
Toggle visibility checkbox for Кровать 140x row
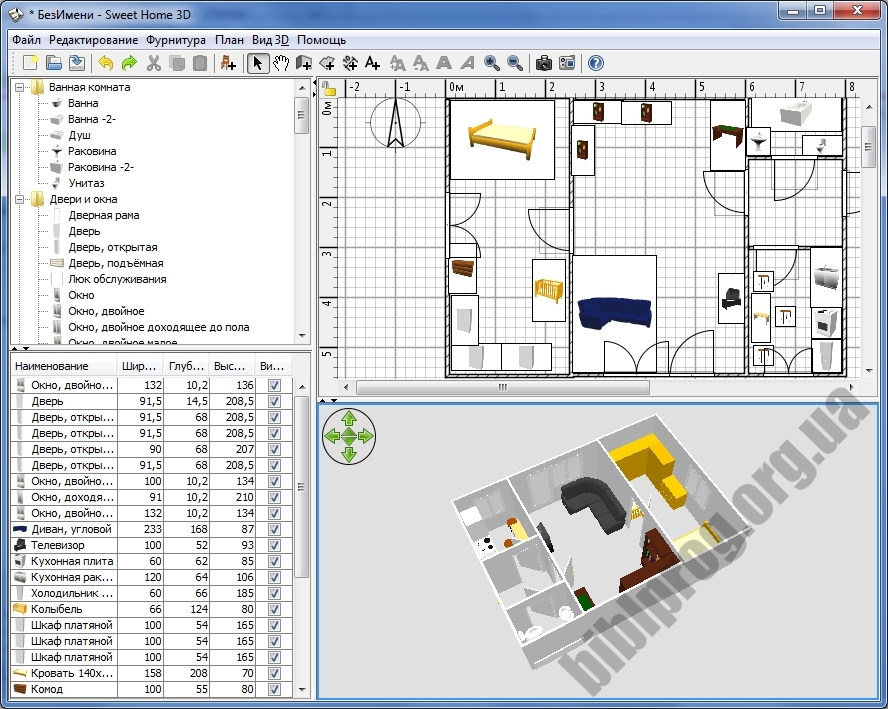coord(274,673)
